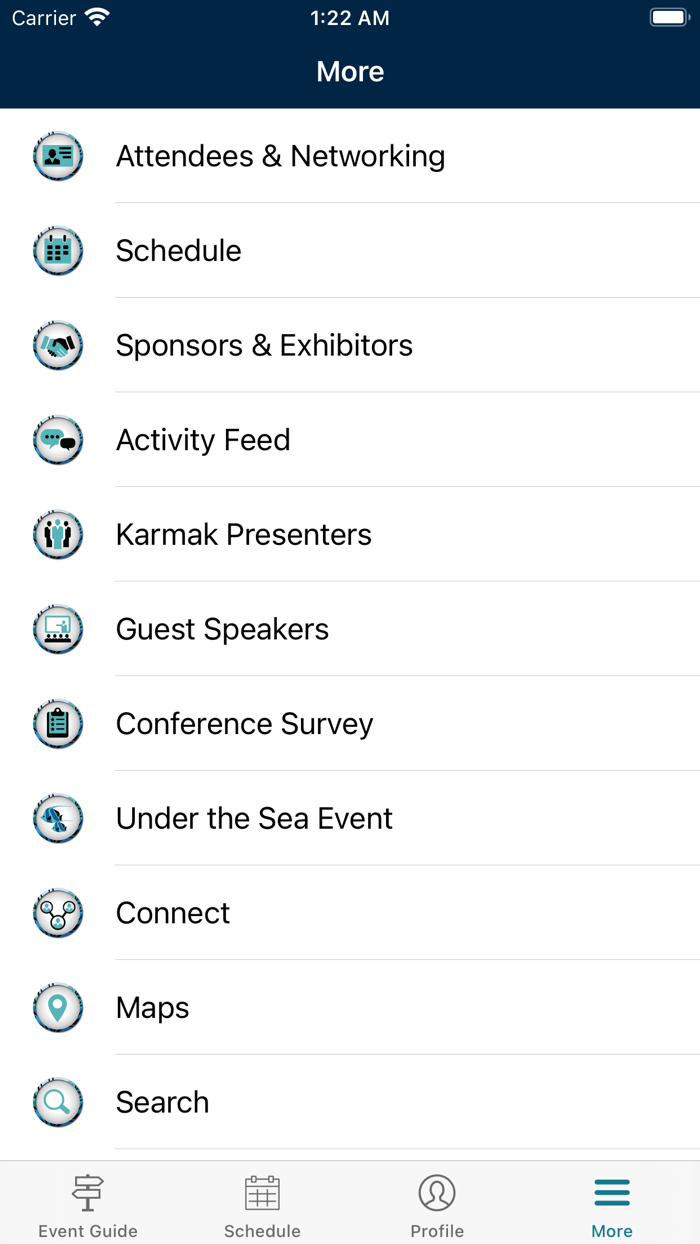Select the More tab
Viewport: 700px width, 1244px height.
612,1202
